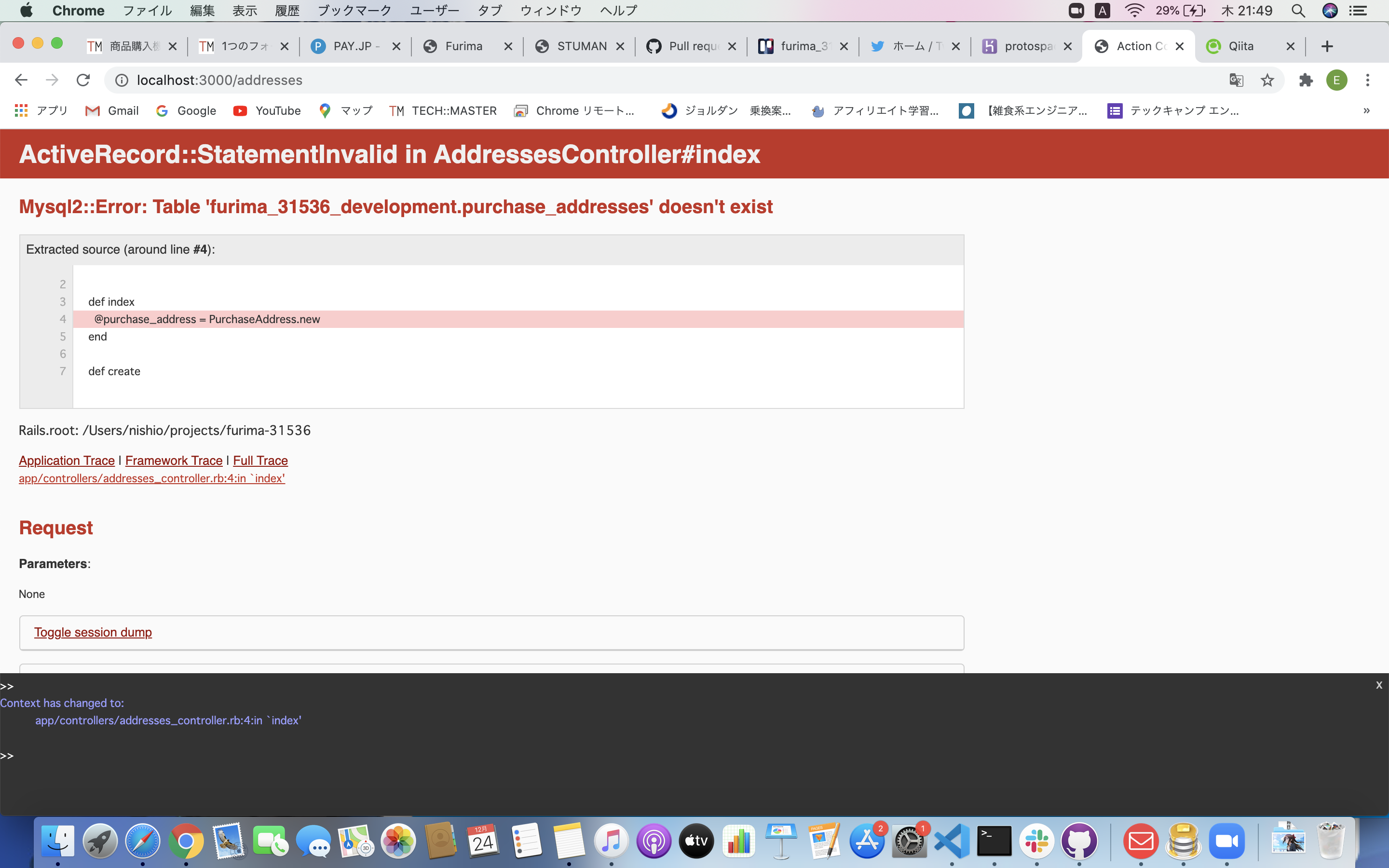Show the Full Trace
The height and width of the screenshot is (868, 1389).
tap(260, 461)
